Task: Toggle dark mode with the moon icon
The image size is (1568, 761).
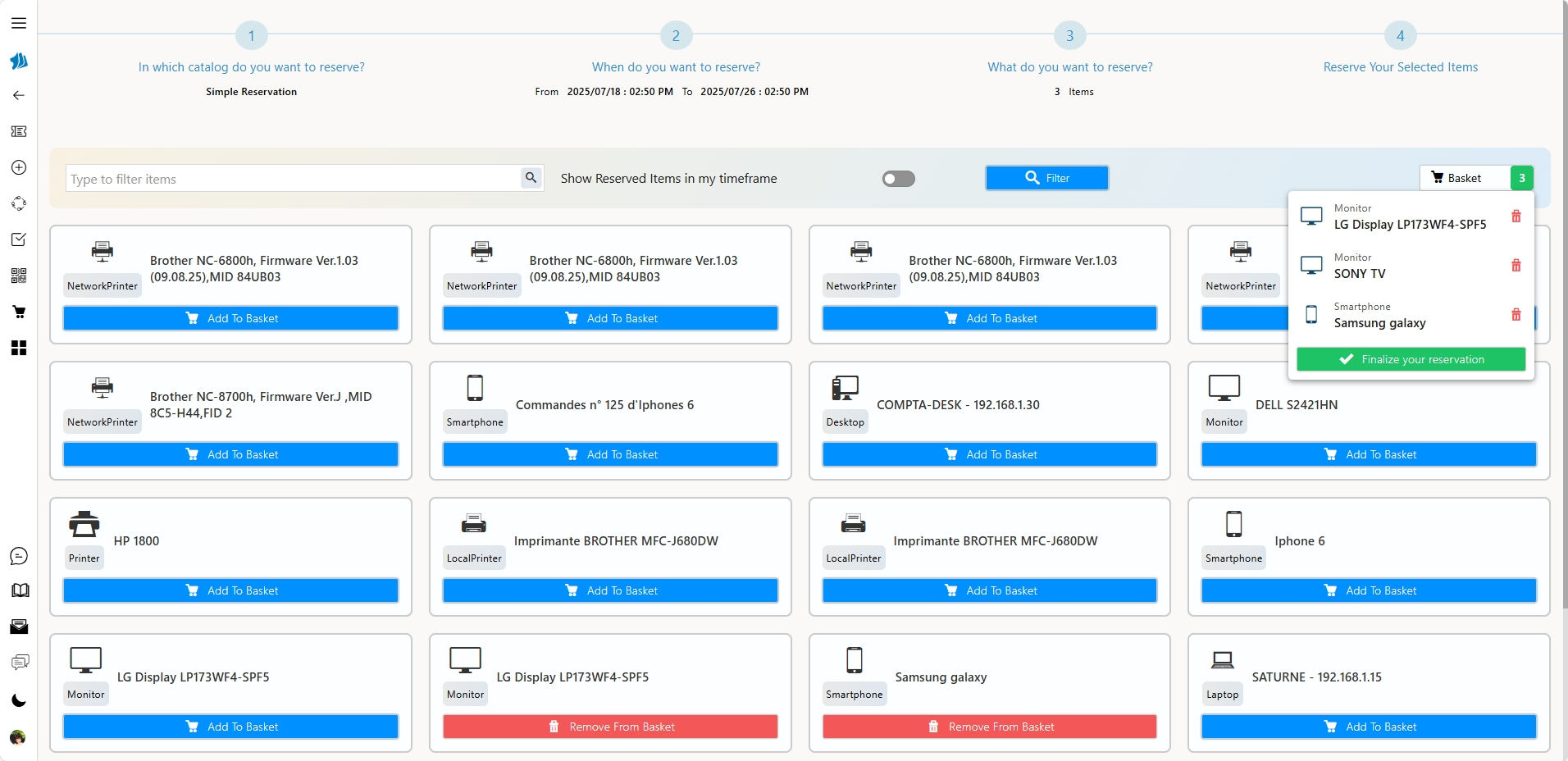Action: (19, 700)
